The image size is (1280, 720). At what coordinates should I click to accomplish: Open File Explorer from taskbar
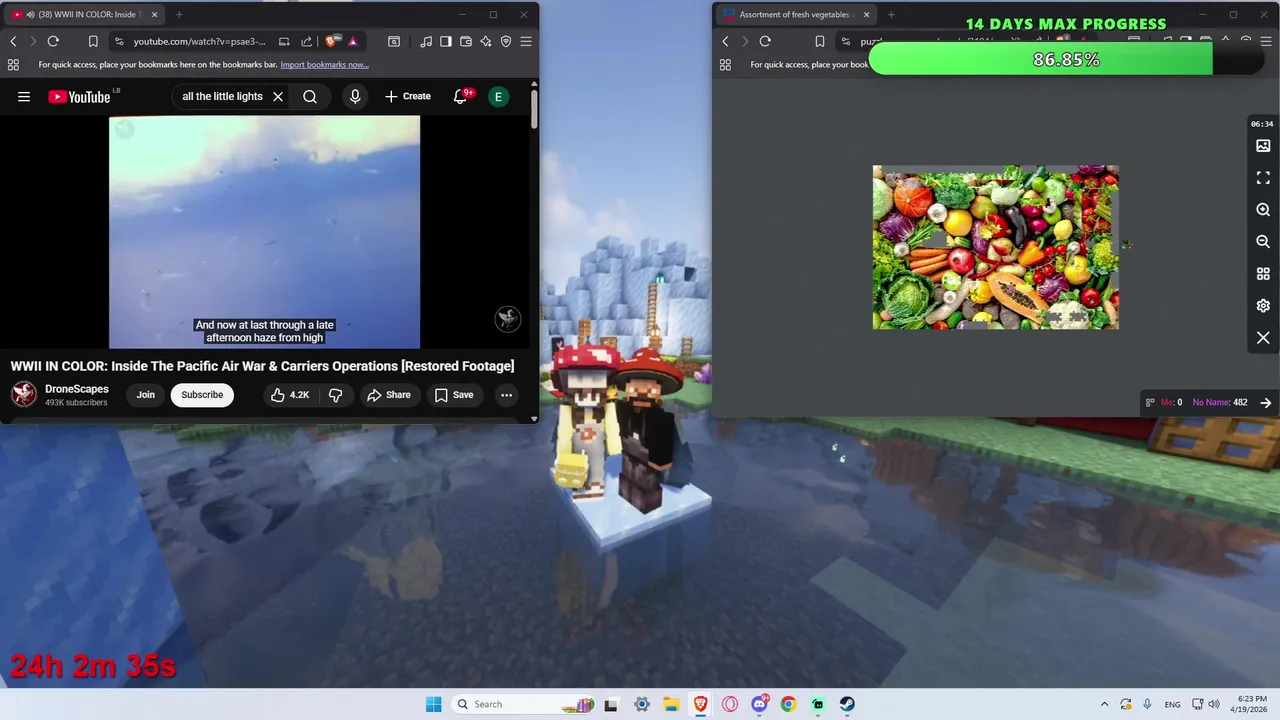[670, 704]
